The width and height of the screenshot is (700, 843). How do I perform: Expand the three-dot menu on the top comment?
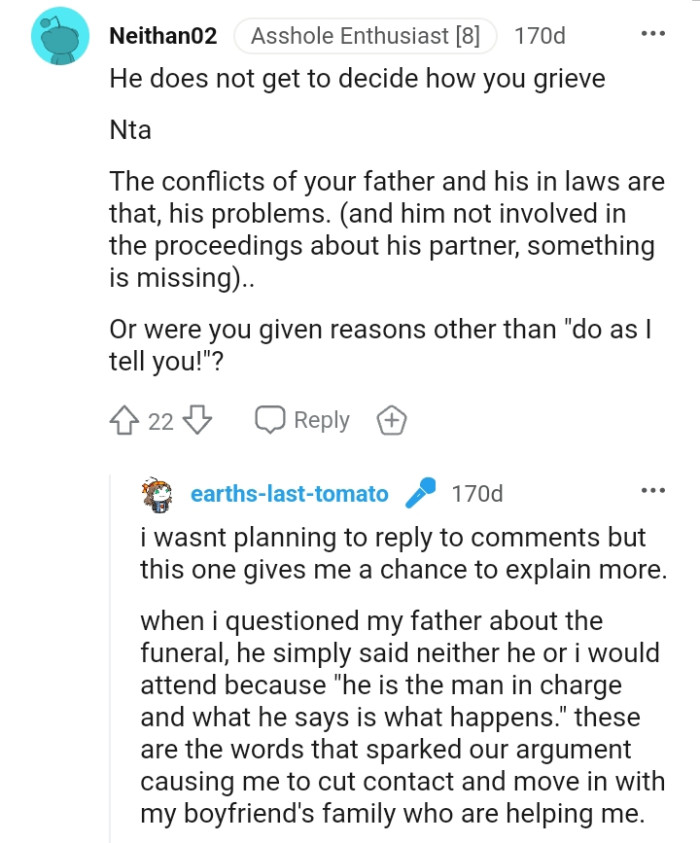click(652, 33)
